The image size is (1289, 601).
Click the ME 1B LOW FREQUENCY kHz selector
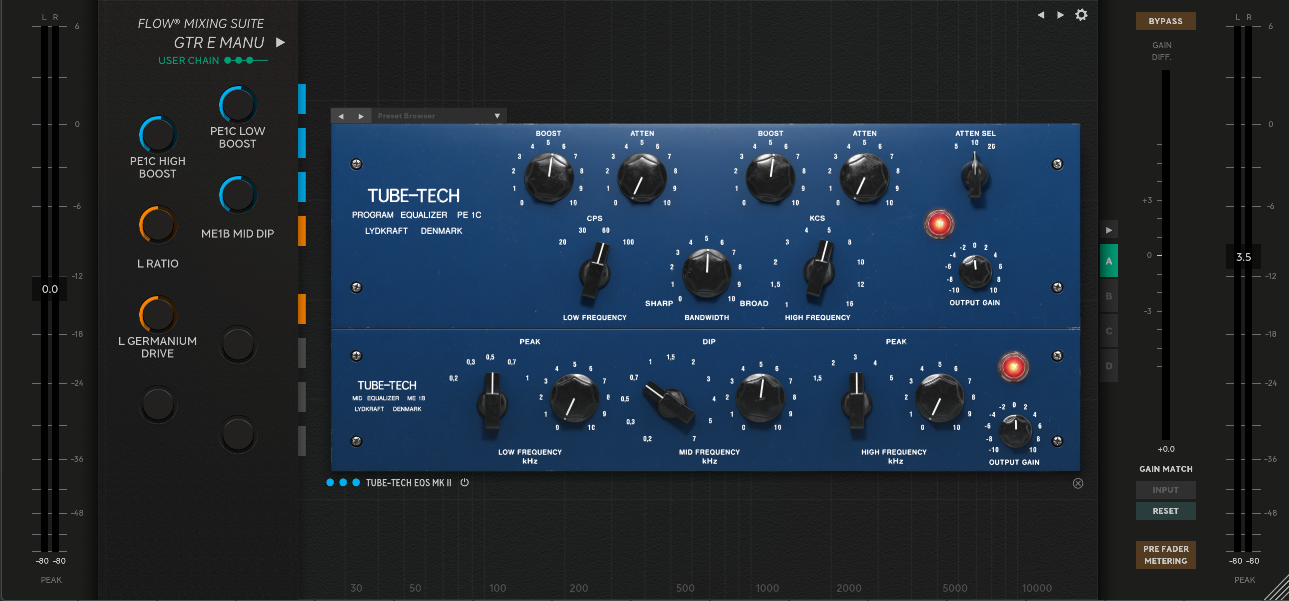coord(491,401)
